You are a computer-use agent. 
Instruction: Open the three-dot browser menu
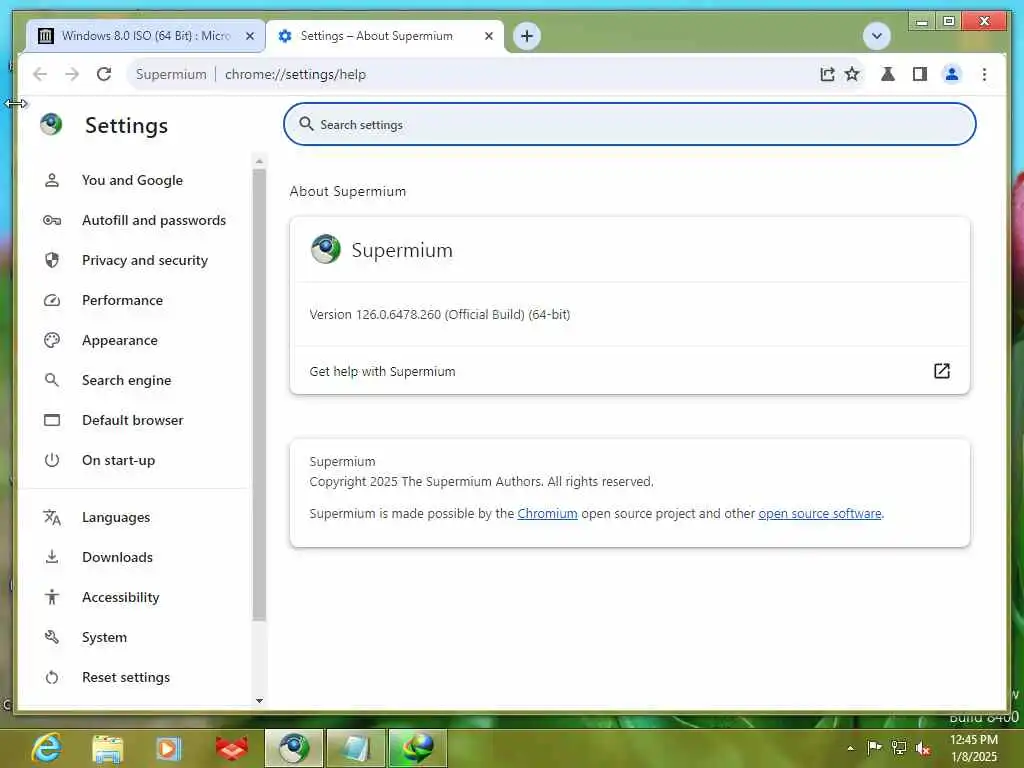tap(984, 74)
